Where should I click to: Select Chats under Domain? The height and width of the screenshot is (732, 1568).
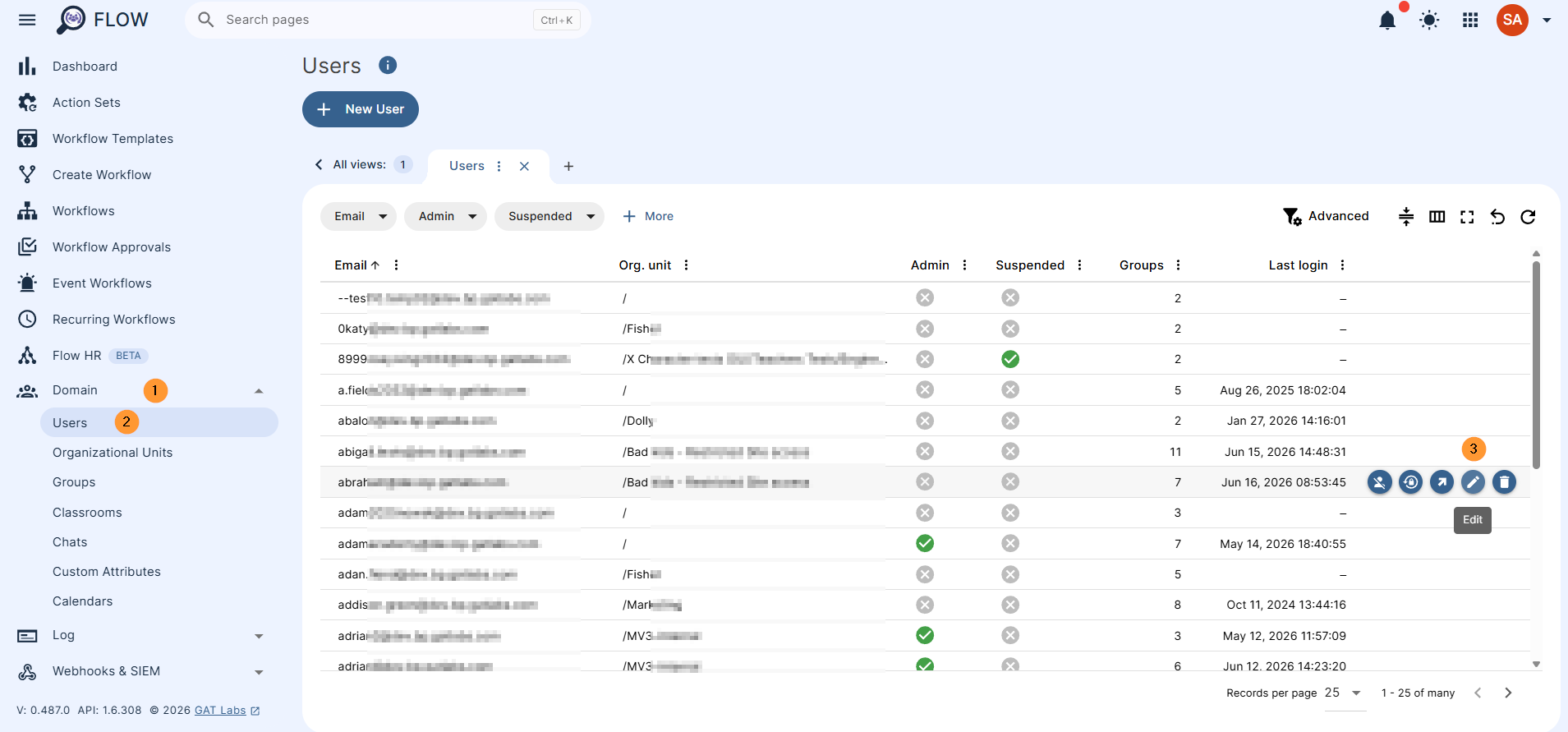(x=70, y=542)
